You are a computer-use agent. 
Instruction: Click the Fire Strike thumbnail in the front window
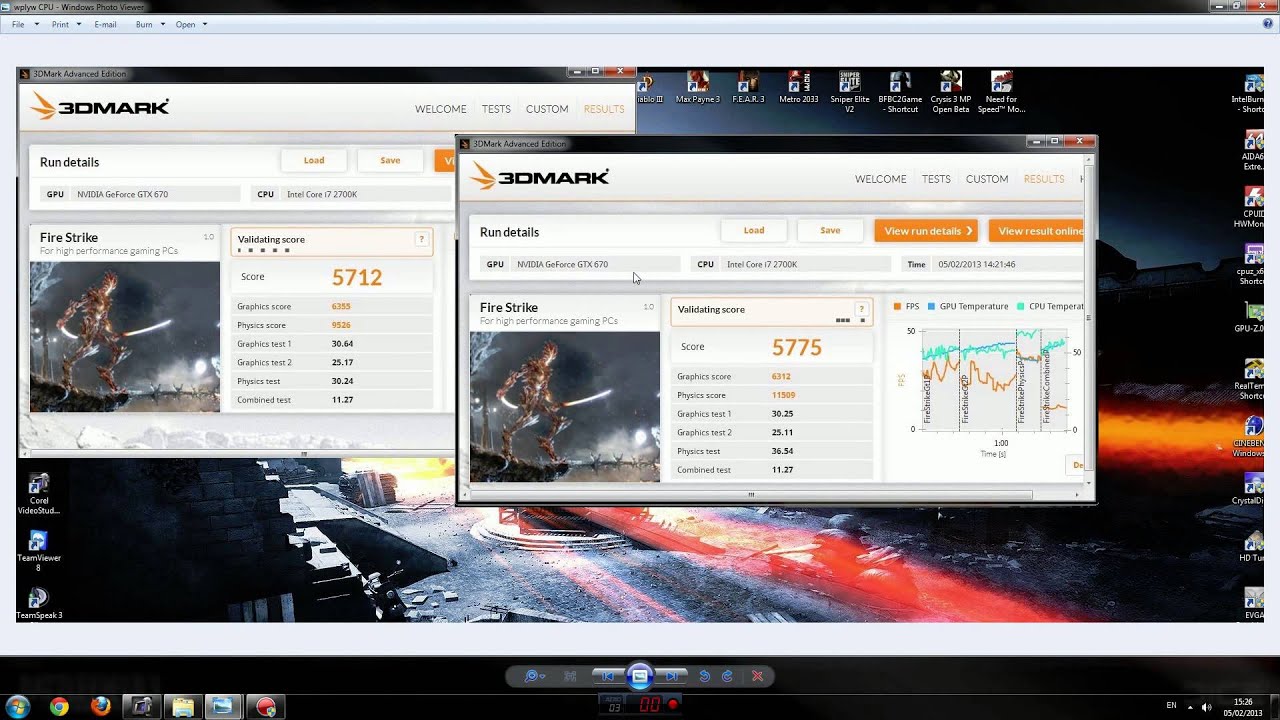(565, 406)
